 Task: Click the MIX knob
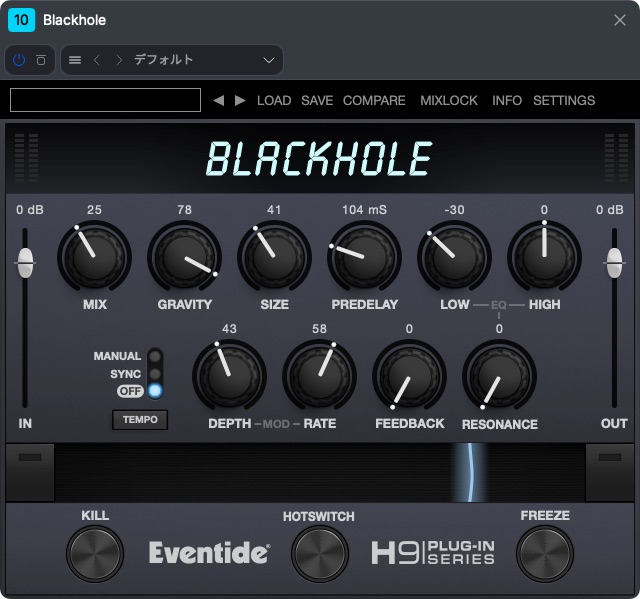[x=94, y=257]
